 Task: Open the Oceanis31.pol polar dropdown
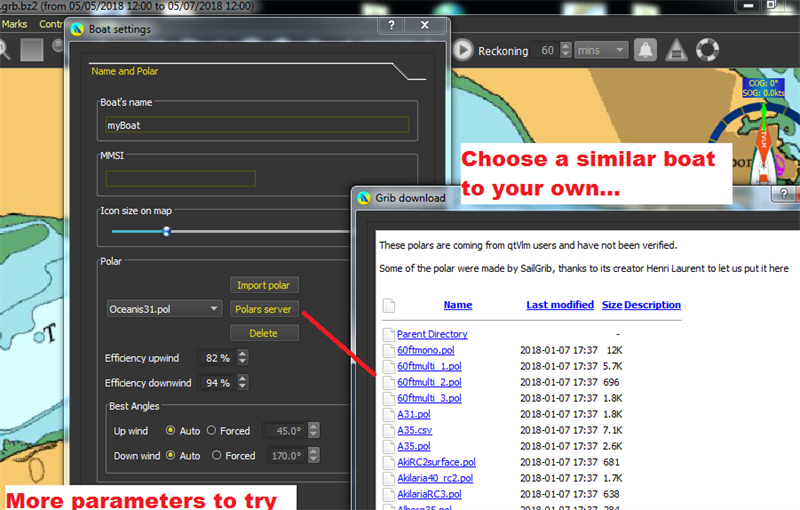tap(164, 309)
